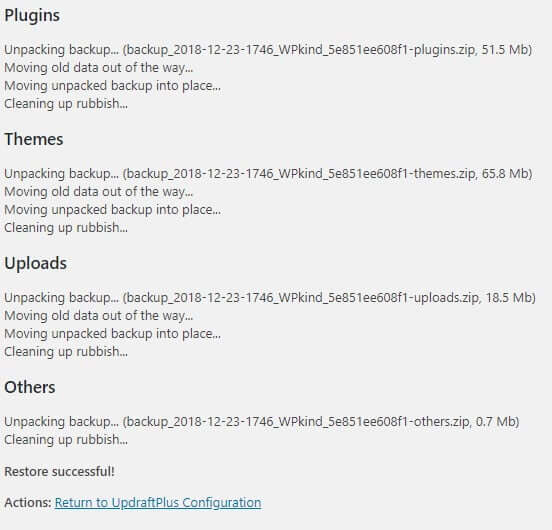This screenshot has width=552, height=530.
Task: Select the uploads.zip 18.5 Mb unpacking line
Action: (270, 298)
